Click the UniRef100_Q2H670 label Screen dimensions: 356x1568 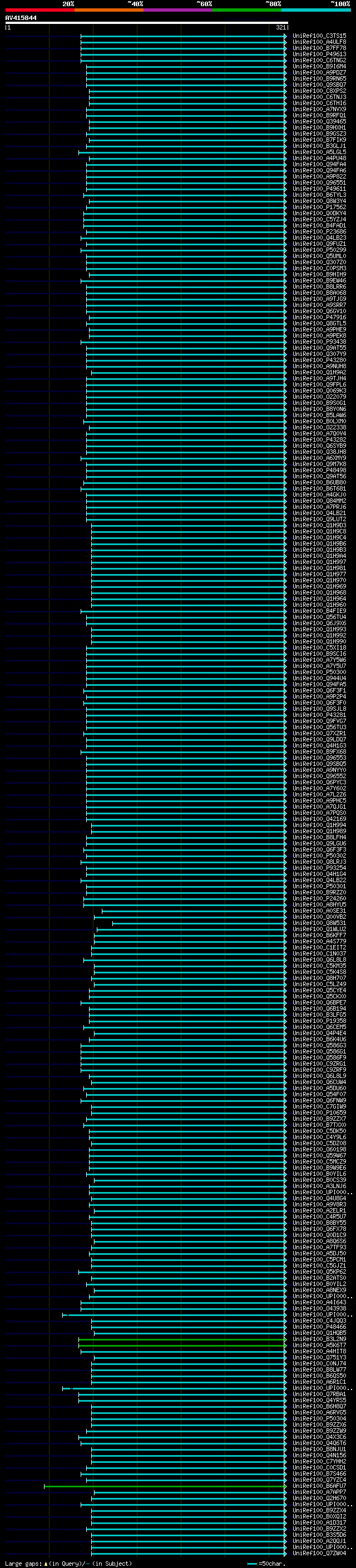click(x=319, y=1498)
